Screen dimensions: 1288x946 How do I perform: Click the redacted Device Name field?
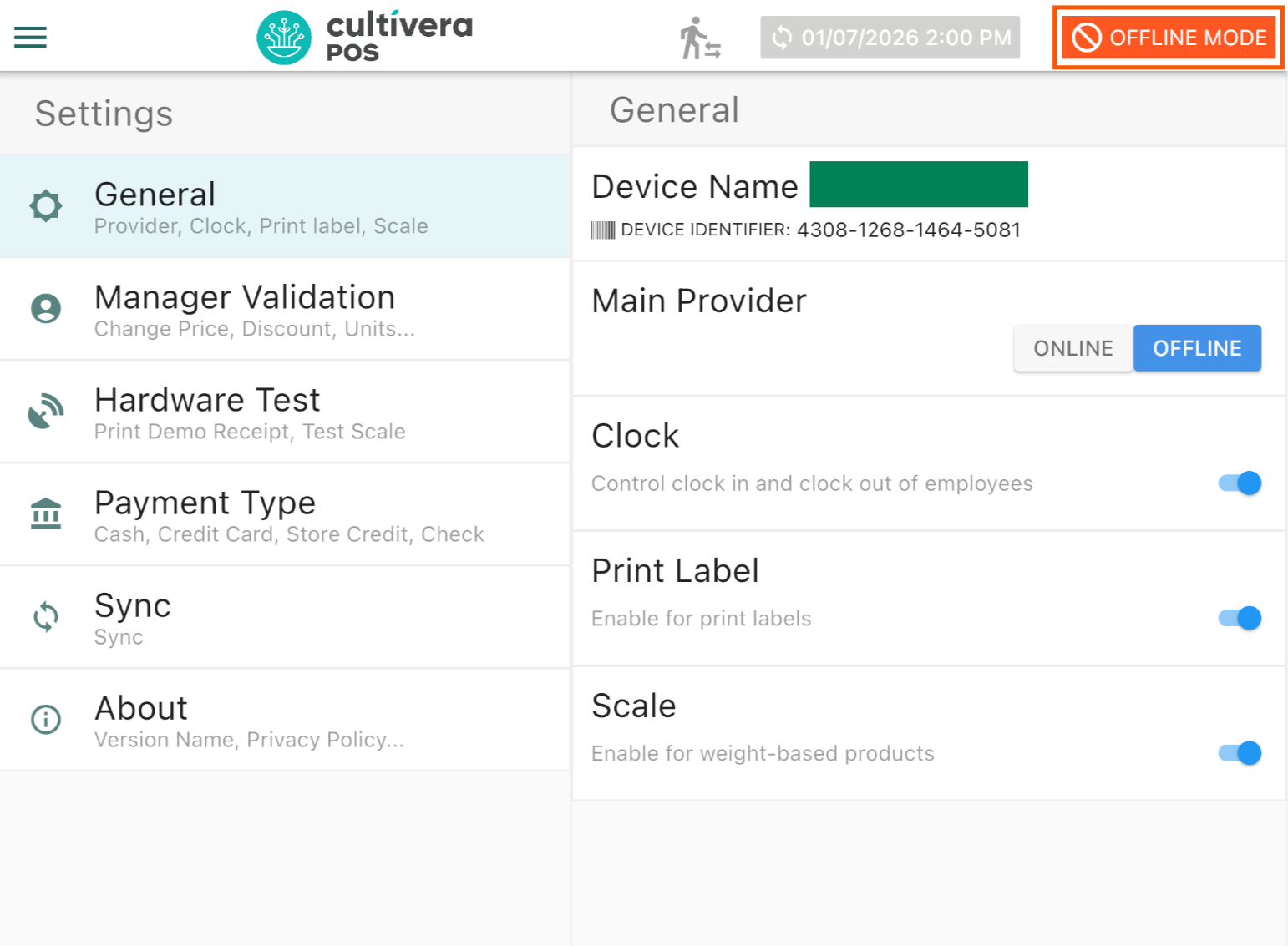coord(918,185)
